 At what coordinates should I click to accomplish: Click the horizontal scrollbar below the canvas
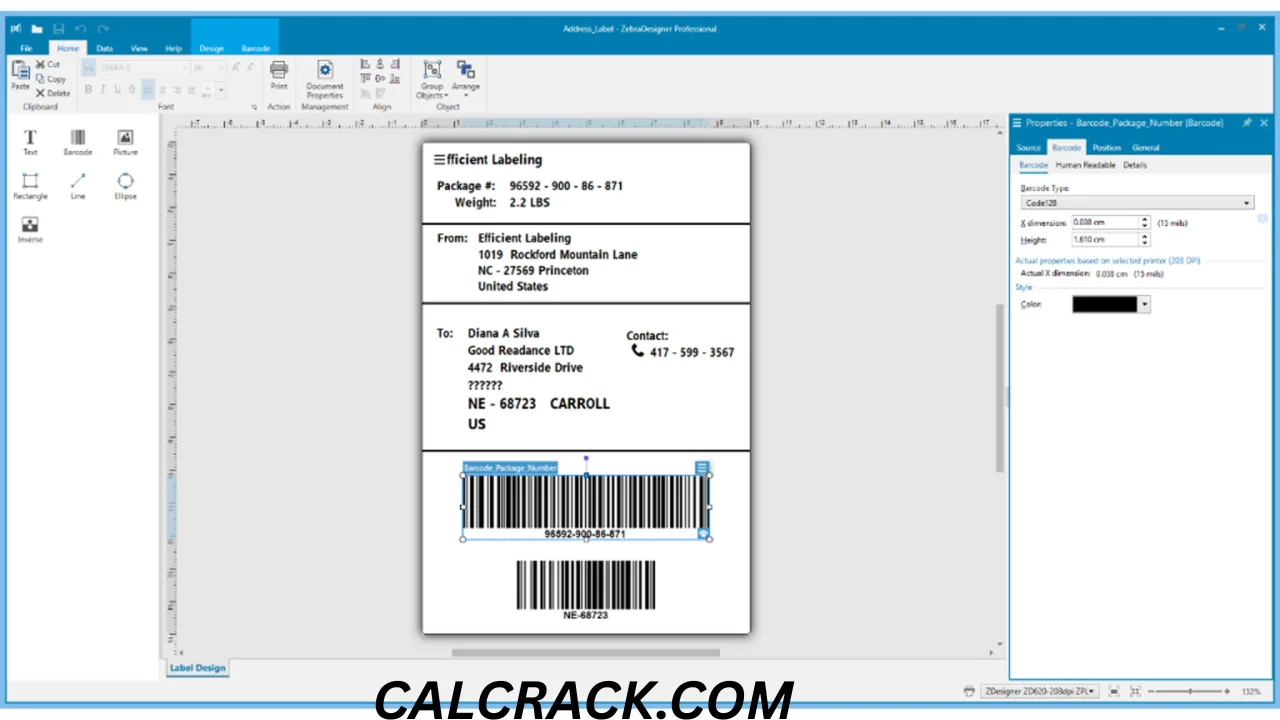tap(585, 653)
